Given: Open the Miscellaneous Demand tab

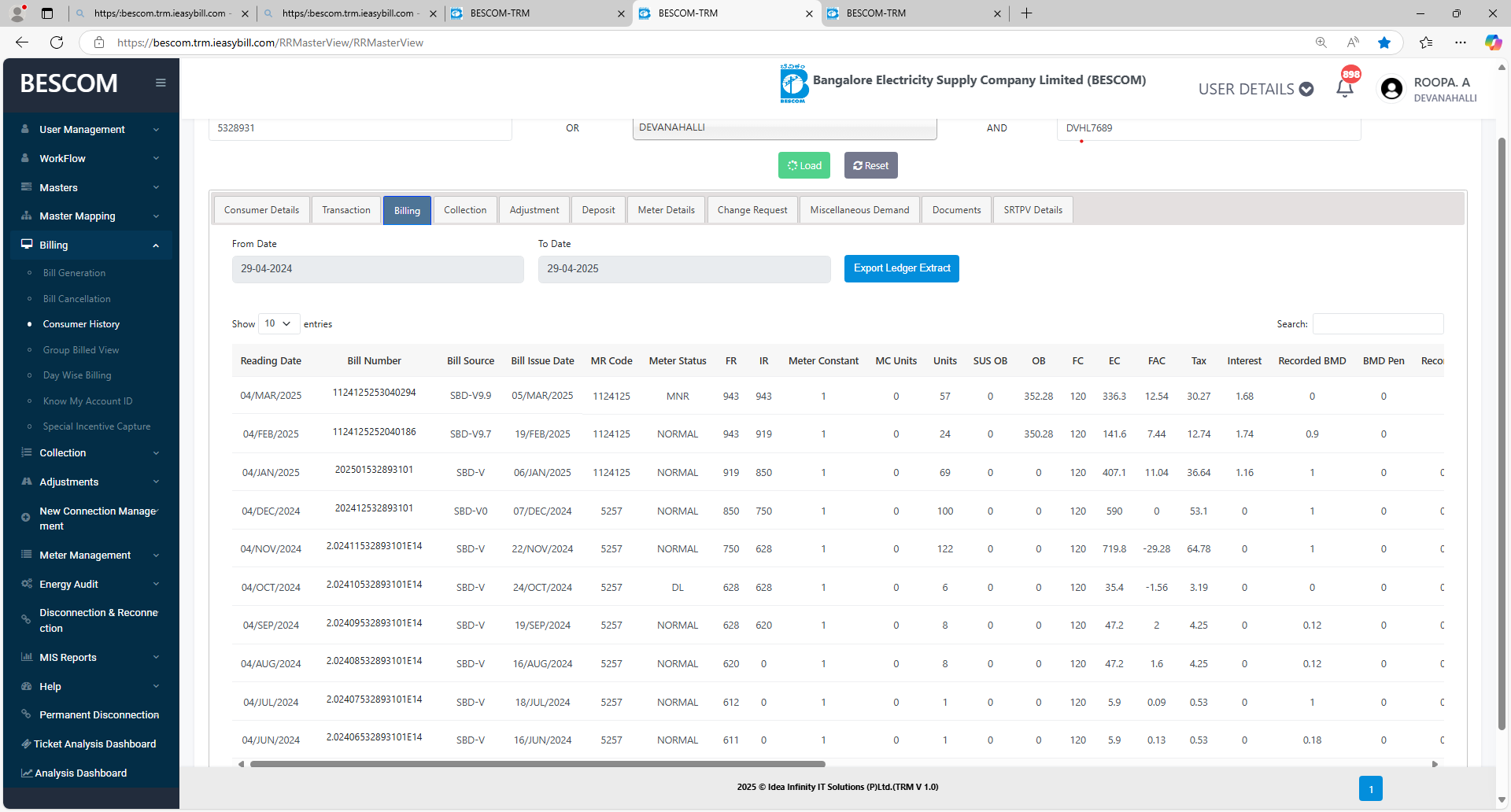Looking at the screenshot, I should [x=859, y=210].
